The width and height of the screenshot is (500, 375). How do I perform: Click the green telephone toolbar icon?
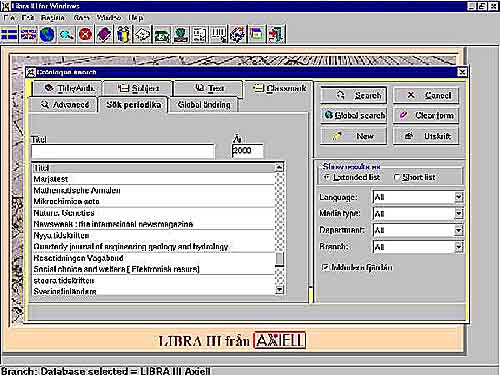162,34
